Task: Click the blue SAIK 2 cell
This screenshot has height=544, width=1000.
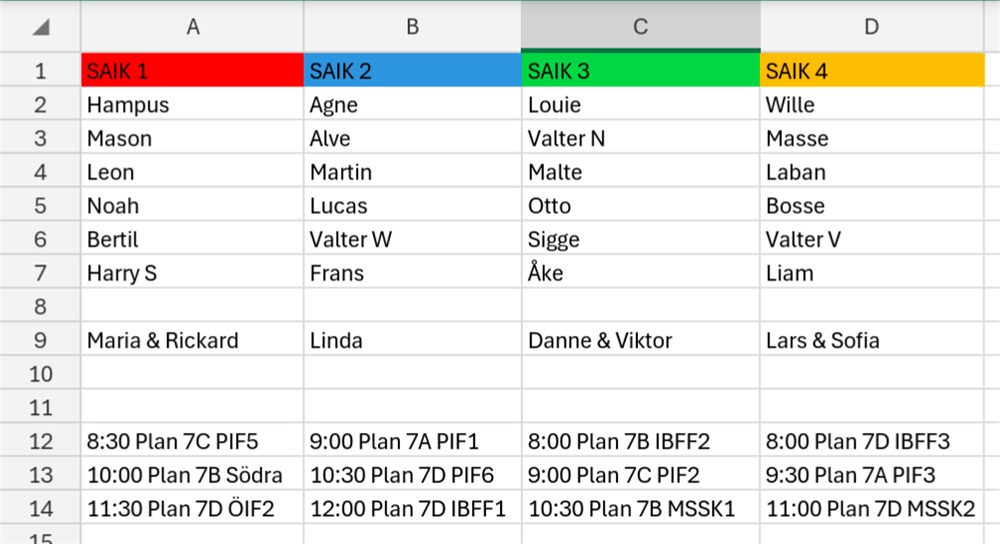Action: [x=413, y=70]
